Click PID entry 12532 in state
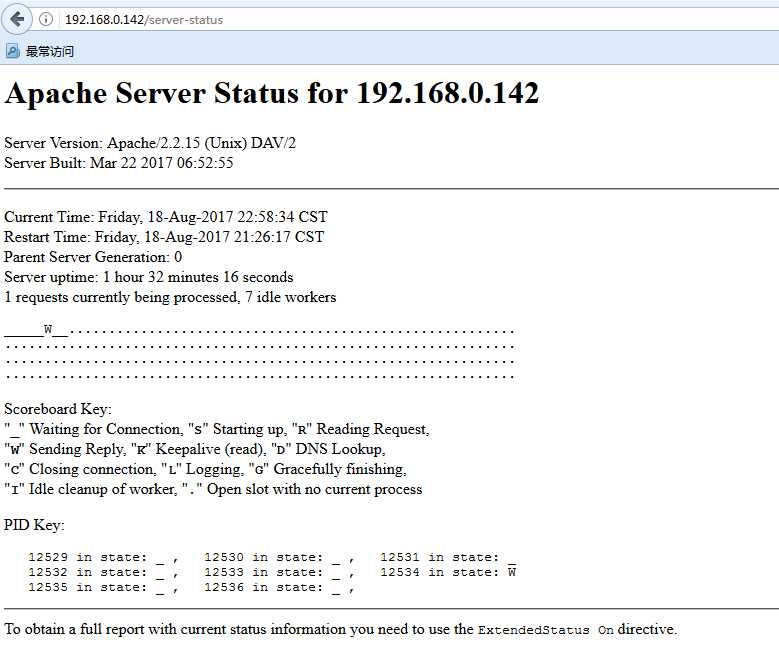This screenshot has width=779, height=654. (103, 572)
